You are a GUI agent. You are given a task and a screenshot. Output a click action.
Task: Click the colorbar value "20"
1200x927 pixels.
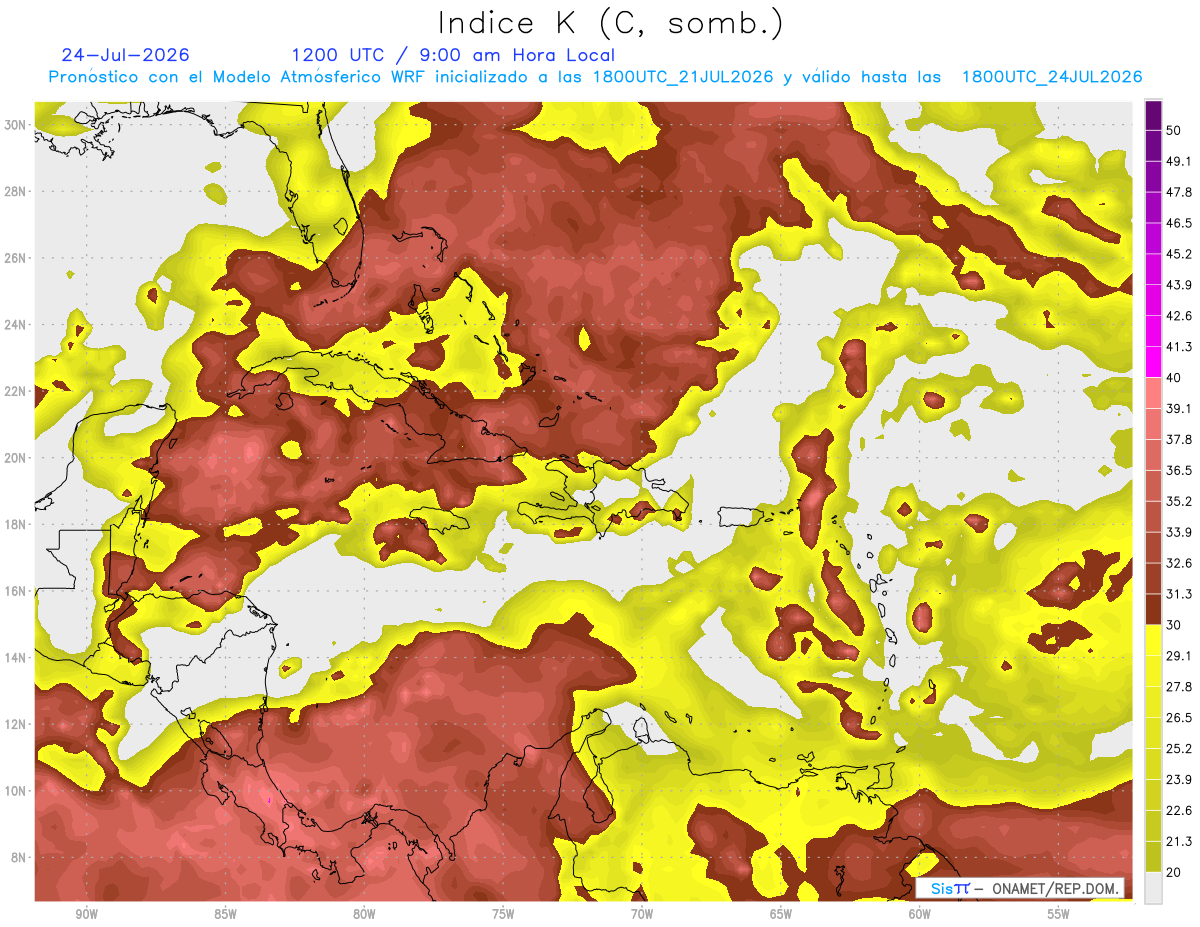point(1174,872)
